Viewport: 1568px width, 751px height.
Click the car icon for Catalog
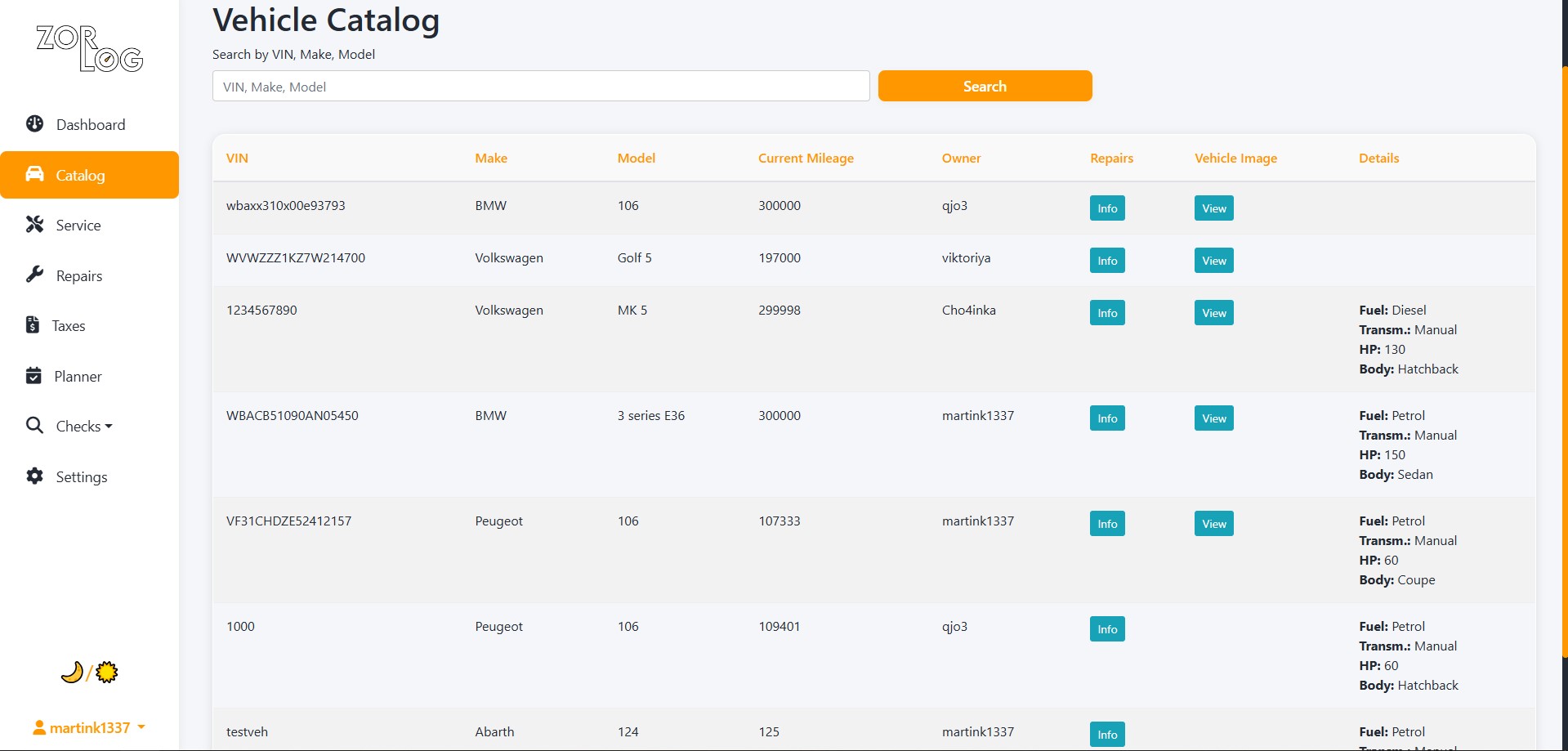coord(34,174)
